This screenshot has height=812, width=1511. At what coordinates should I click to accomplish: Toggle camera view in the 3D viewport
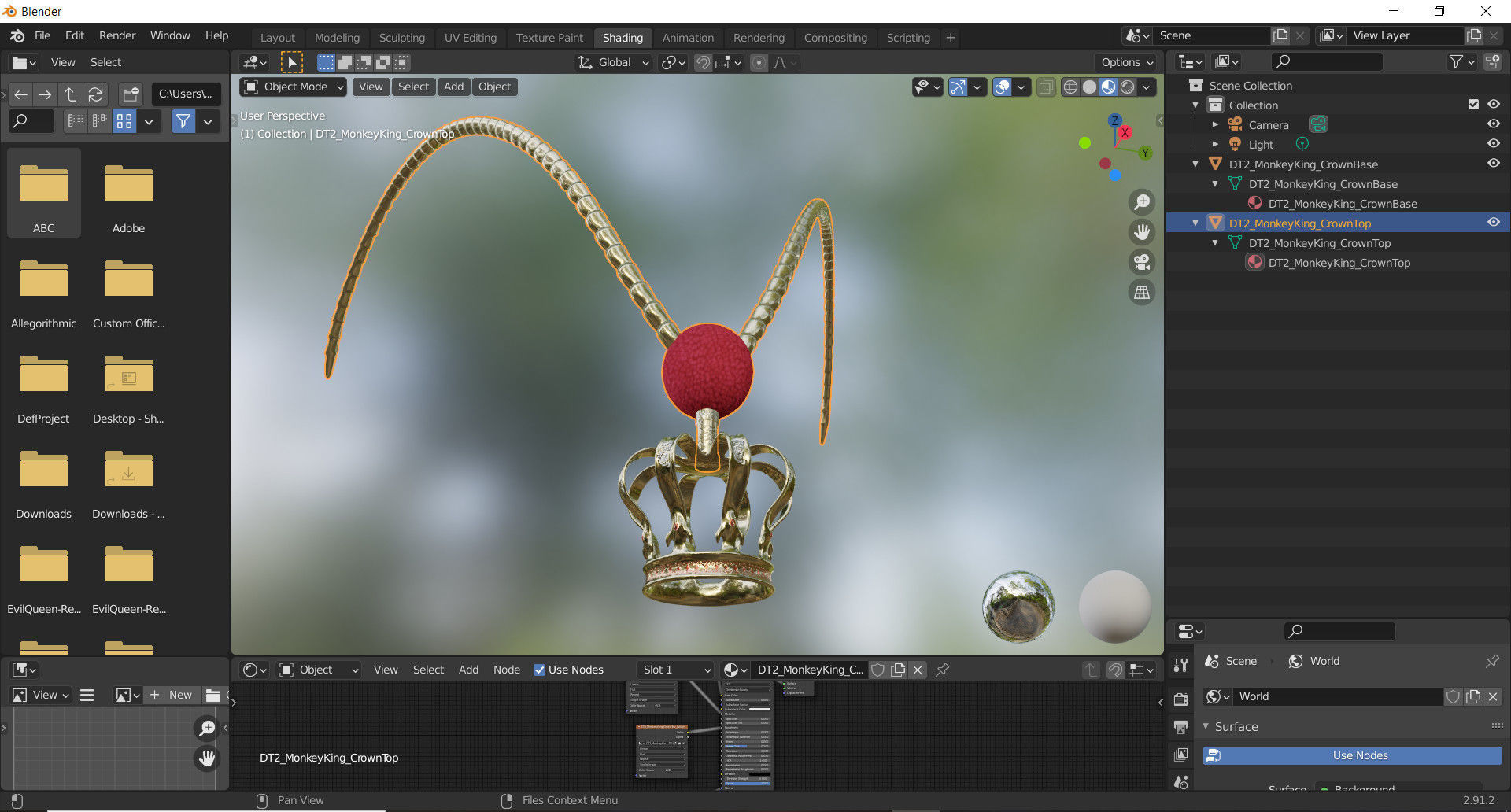pos(1141,262)
